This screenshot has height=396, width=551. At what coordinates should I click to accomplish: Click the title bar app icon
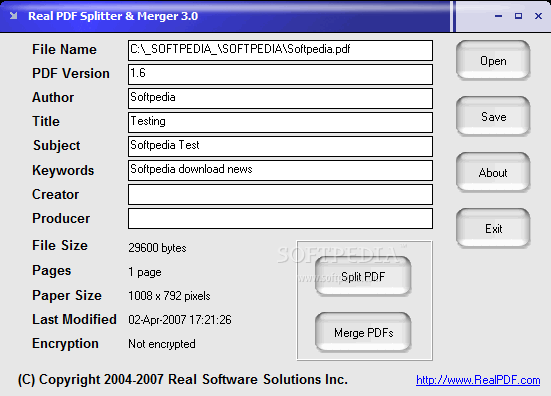click(13, 16)
